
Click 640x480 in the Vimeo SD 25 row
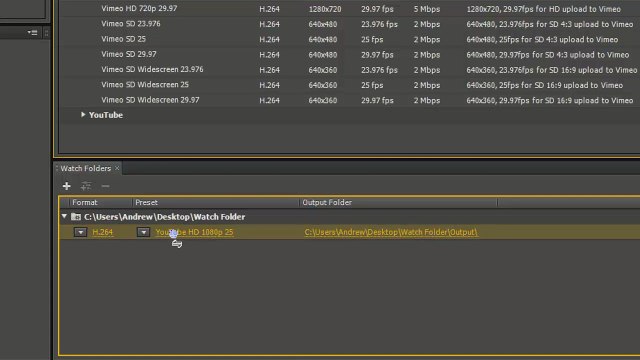[x=323, y=40]
